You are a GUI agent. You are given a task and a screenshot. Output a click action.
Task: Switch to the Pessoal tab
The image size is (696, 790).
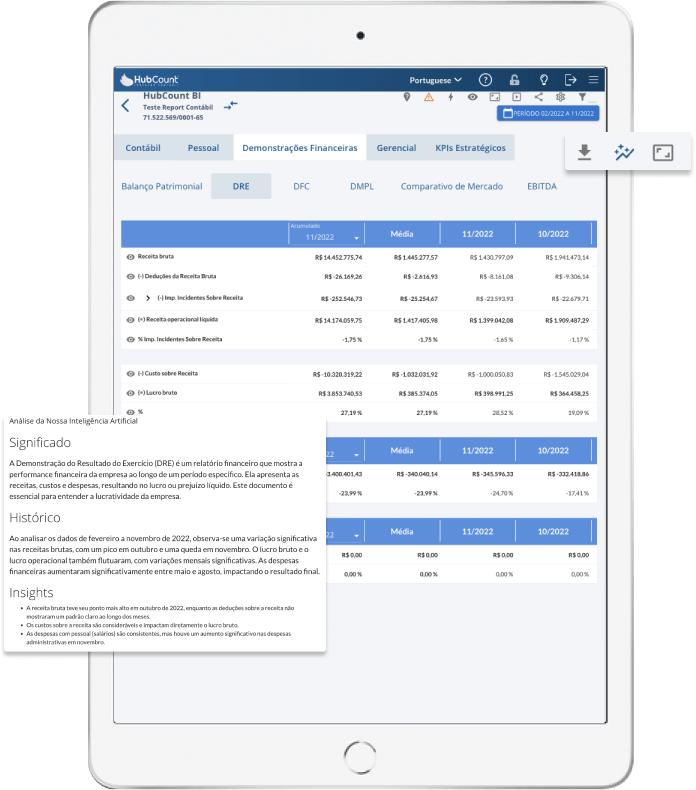coord(203,148)
